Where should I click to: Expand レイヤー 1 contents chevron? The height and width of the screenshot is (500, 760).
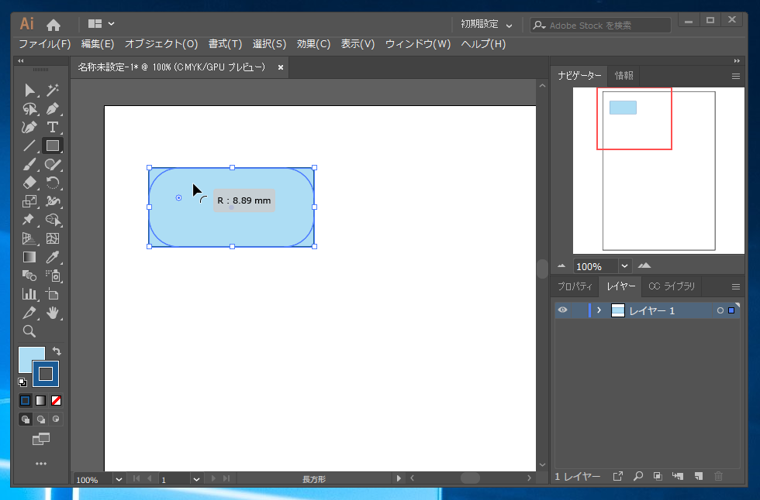(x=599, y=311)
